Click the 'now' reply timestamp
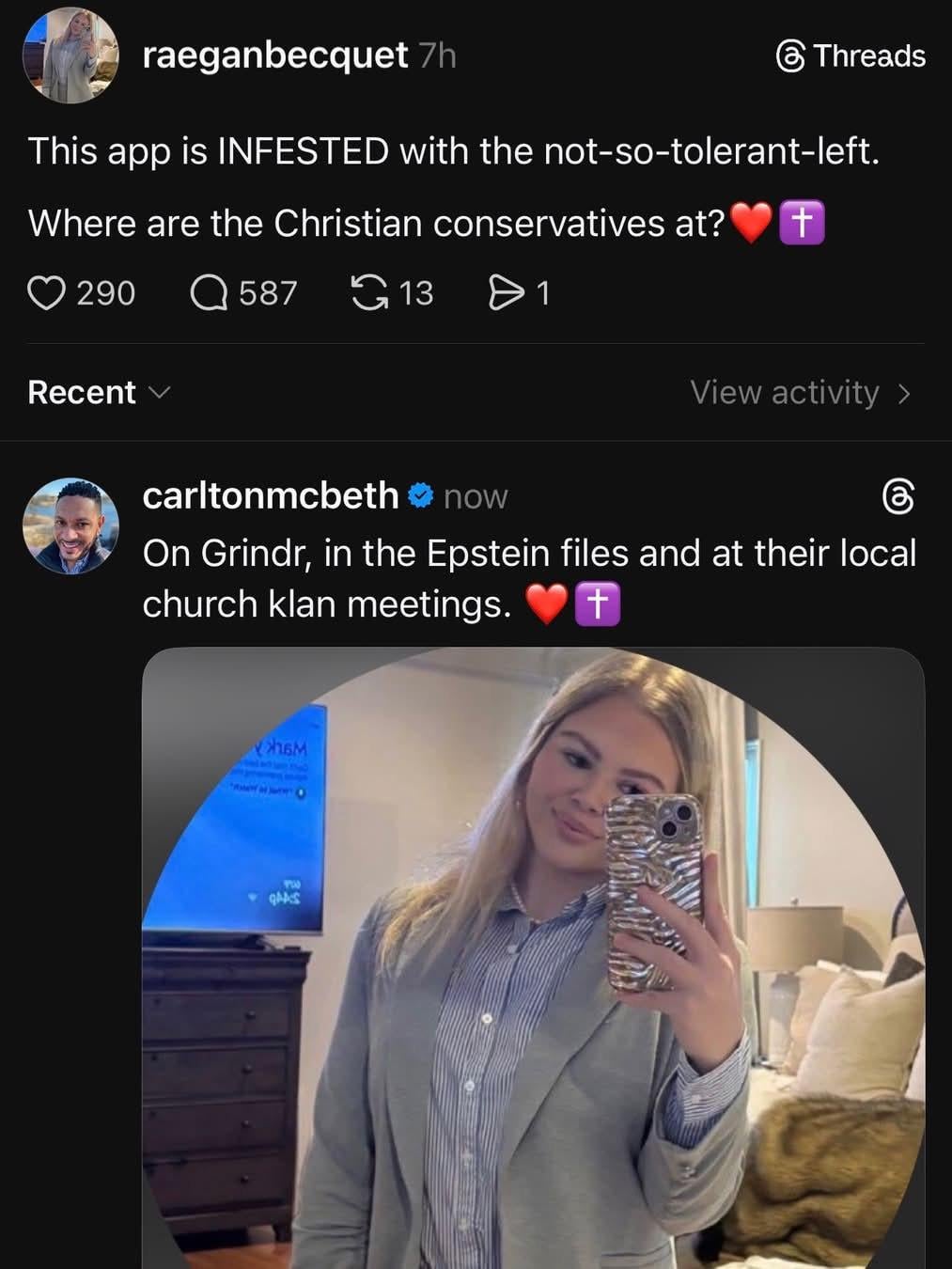This screenshot has height=1269, width=952. click(476, 496)
